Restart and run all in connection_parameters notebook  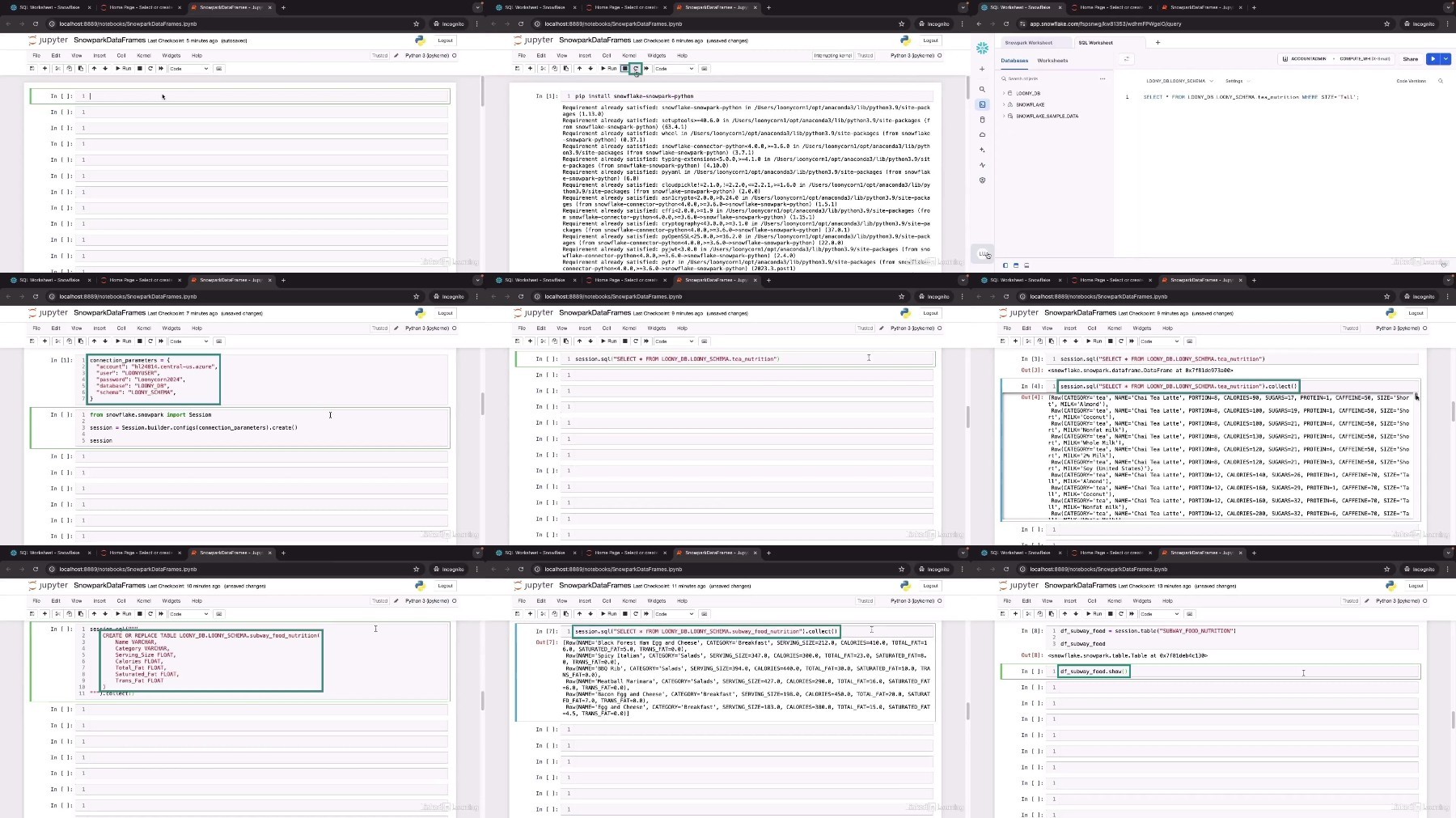(x=161, y=341)
